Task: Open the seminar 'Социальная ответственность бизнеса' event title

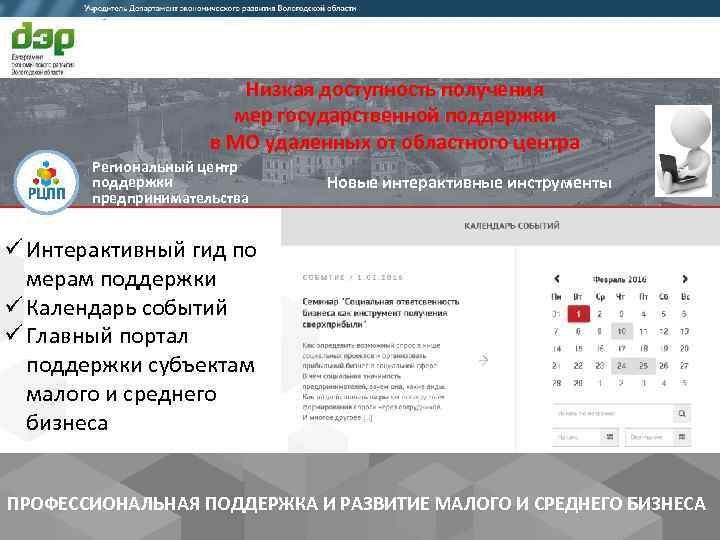Action: click(381, 313)
